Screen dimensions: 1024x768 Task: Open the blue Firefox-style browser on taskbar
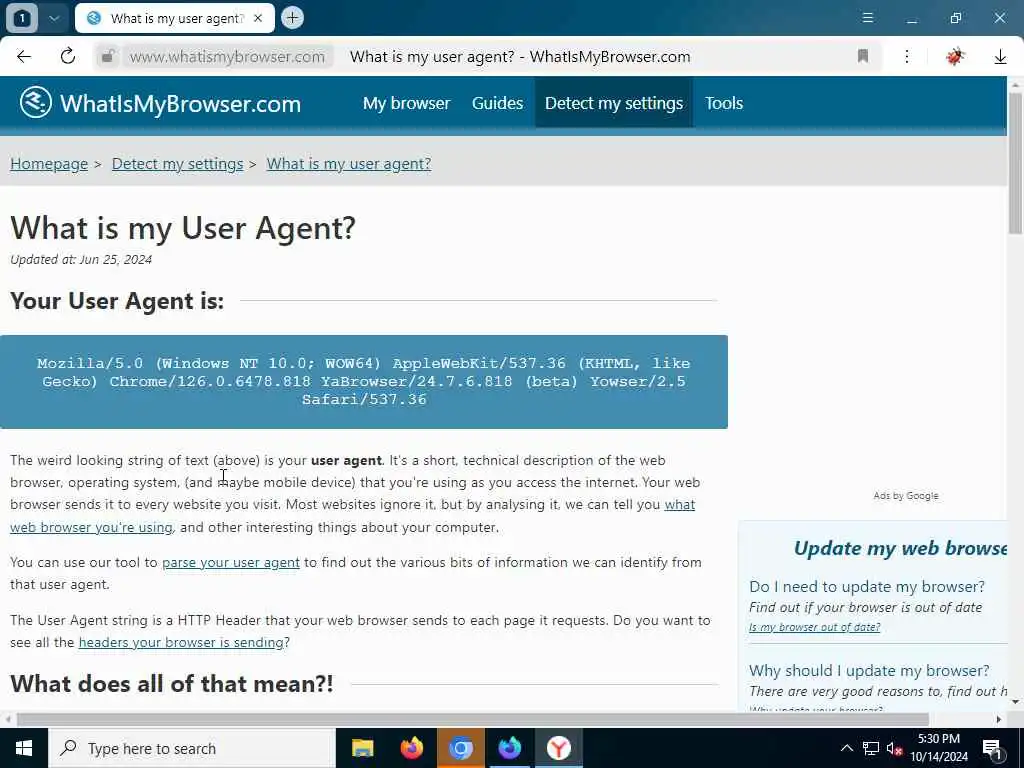click(509, 748)
